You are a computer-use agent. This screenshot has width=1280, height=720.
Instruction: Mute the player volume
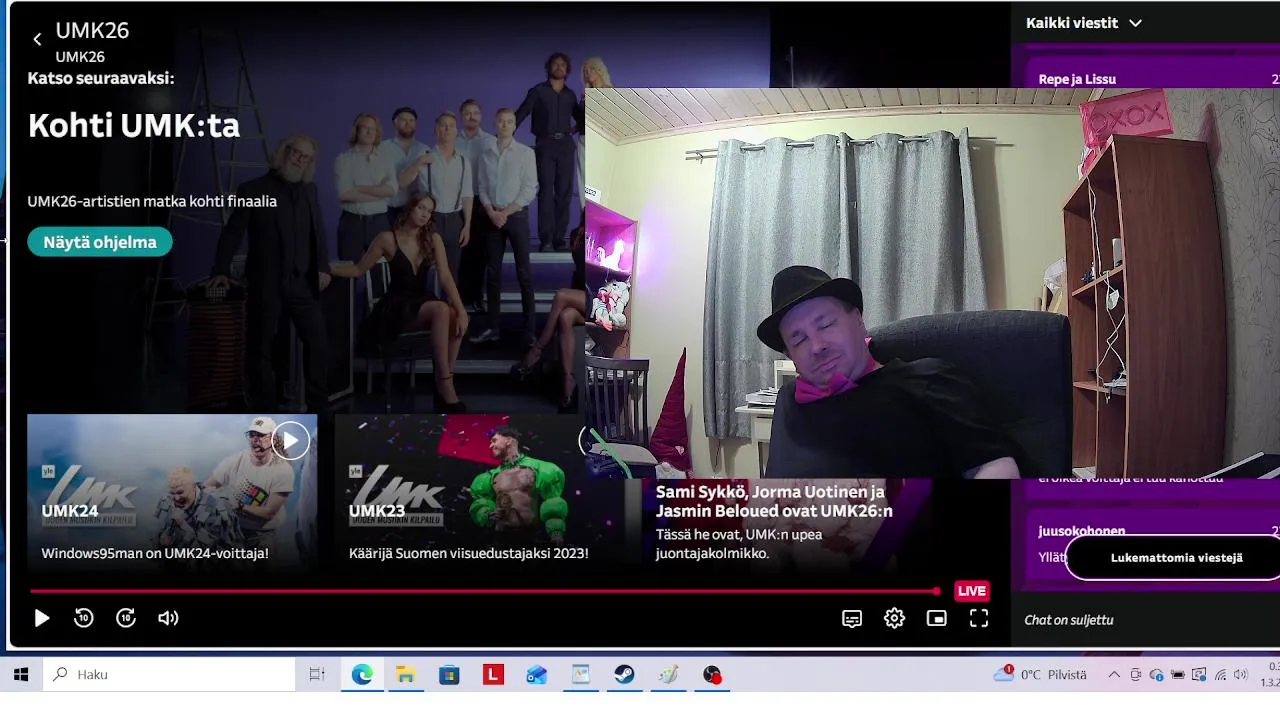(168, 618)
